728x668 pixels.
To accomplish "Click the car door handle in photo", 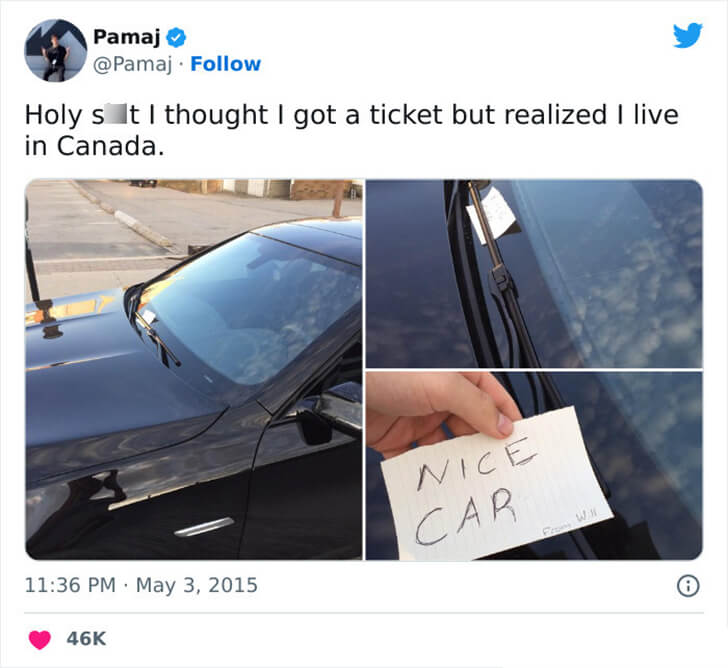I will 204,527.
